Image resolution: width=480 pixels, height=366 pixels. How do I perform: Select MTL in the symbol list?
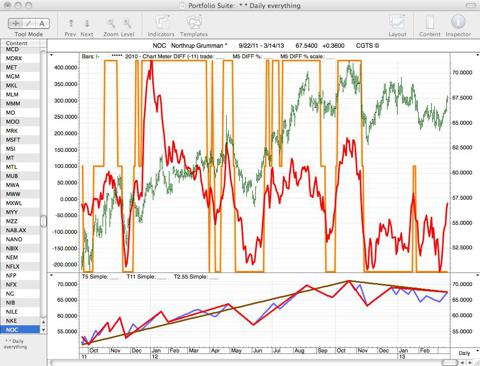tap(20, 167)
